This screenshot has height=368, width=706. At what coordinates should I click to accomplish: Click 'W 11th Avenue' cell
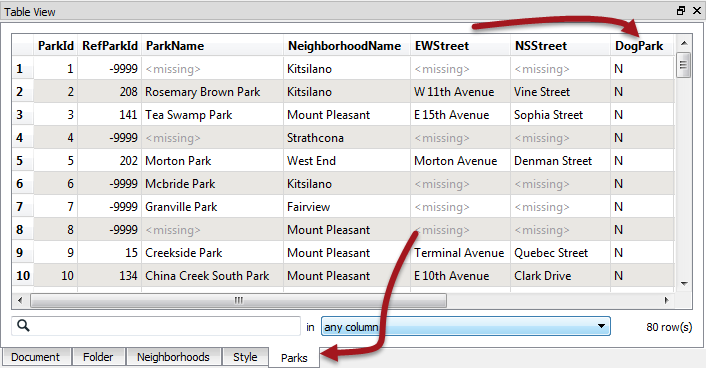(460, 92)
